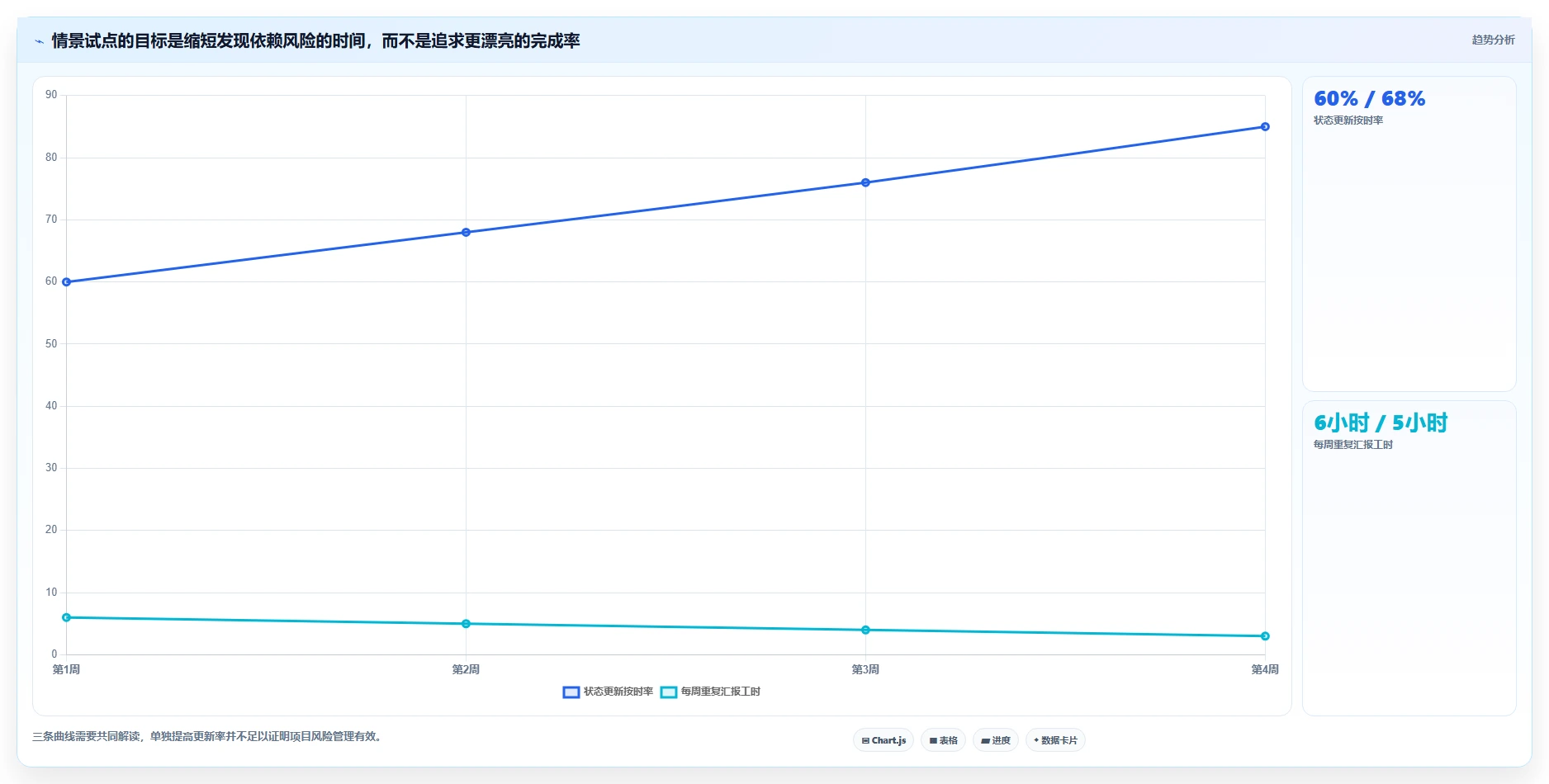Click the 表格 tag chip
The height and width of the screenshot is (784, 1549).
943,740
